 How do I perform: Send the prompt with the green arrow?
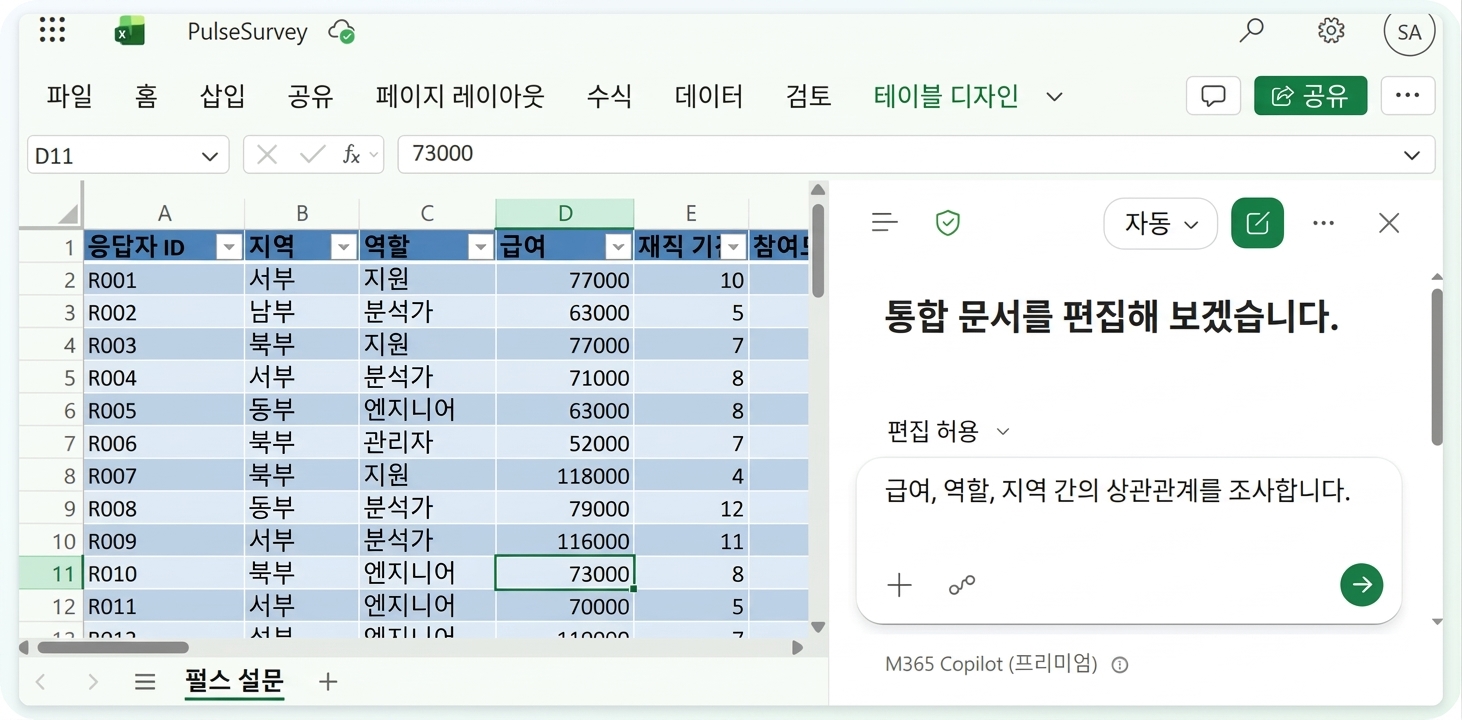point(1361,584)
